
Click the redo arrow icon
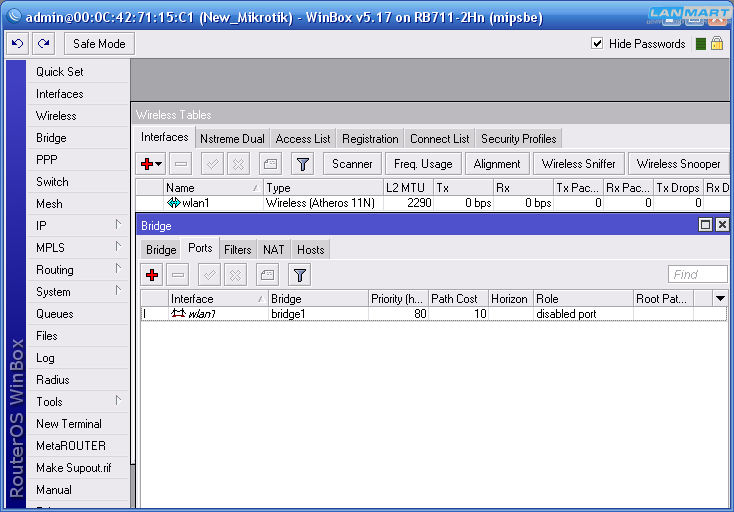(44, 44)
